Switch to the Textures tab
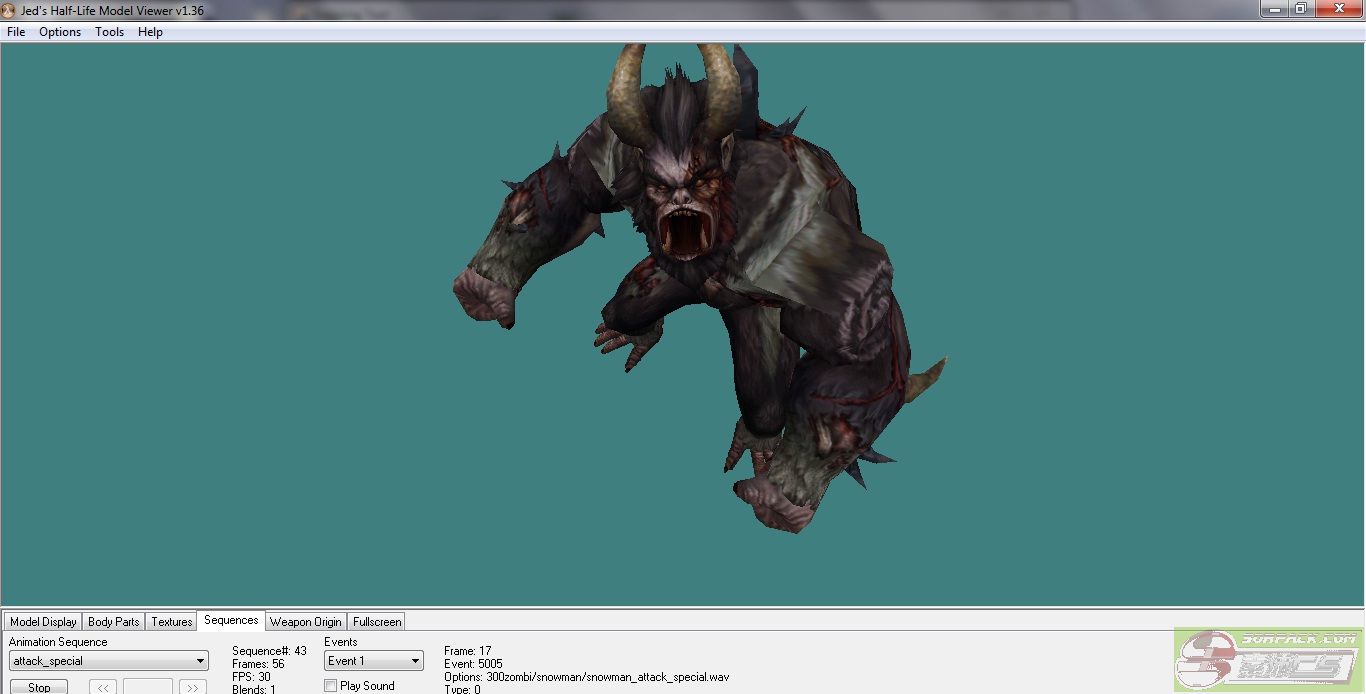The height and width of the screenshot is (694, 1366). click(172, 622)
